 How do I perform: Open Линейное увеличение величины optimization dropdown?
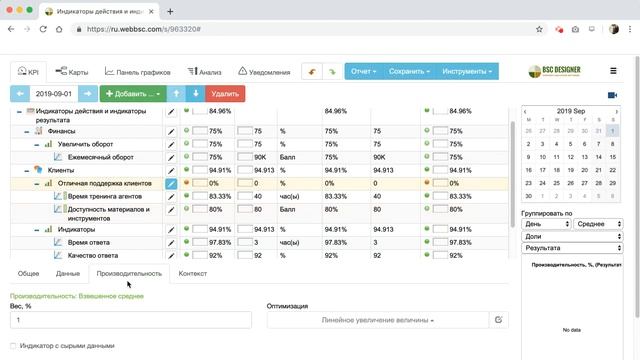point(378,320)
